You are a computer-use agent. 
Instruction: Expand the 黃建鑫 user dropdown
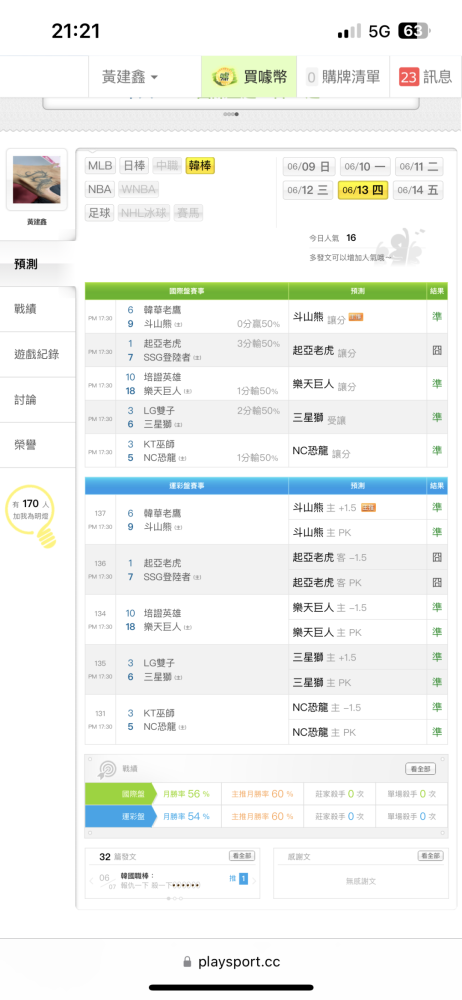tap(130, 77)
